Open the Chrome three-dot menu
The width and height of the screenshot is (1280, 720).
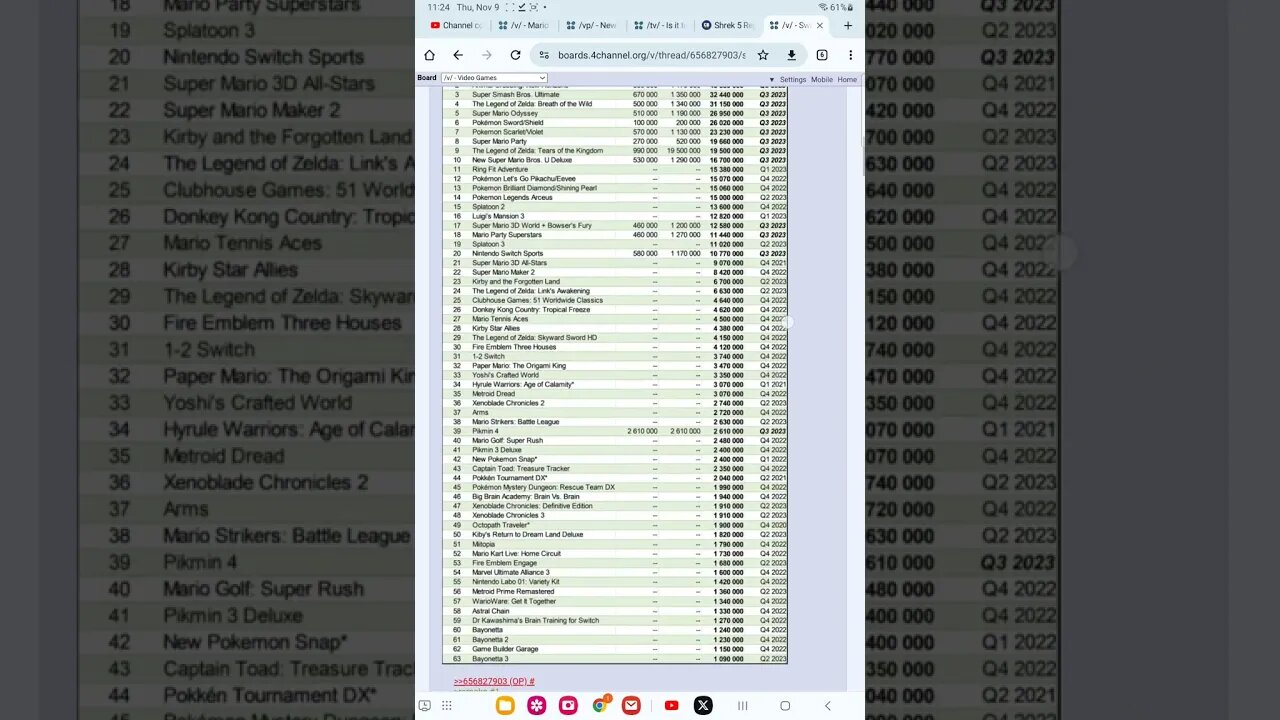850,55
